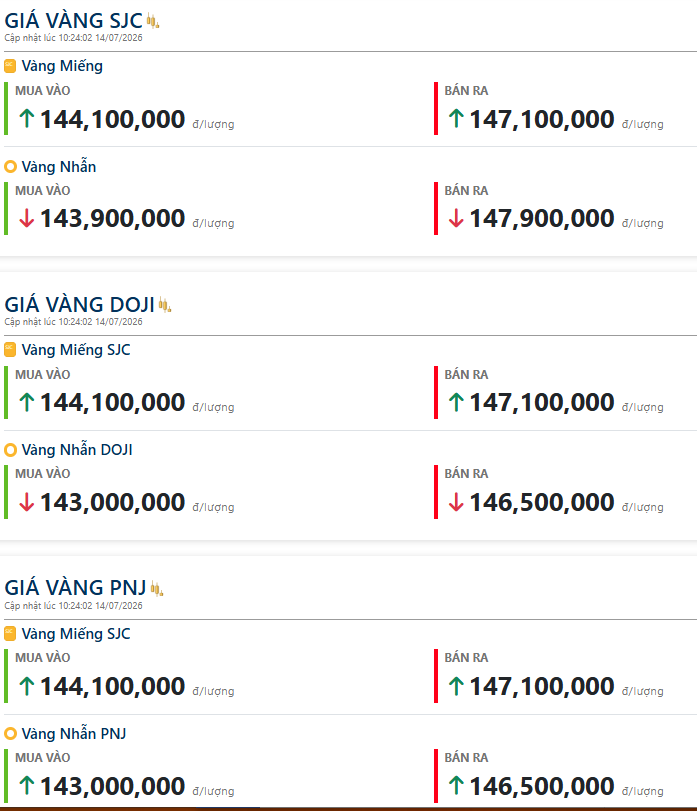This screenshot has width=697, height=811.
Task: Open the chart icon beside GIÁ VÀNG SJC
Action: pyautogui.click(x=153, y=21)
